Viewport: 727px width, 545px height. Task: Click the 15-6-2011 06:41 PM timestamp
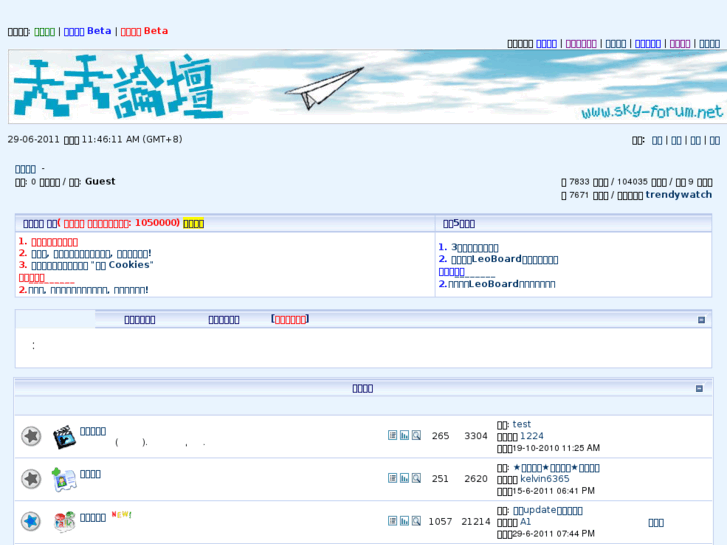tap(554, 491)
